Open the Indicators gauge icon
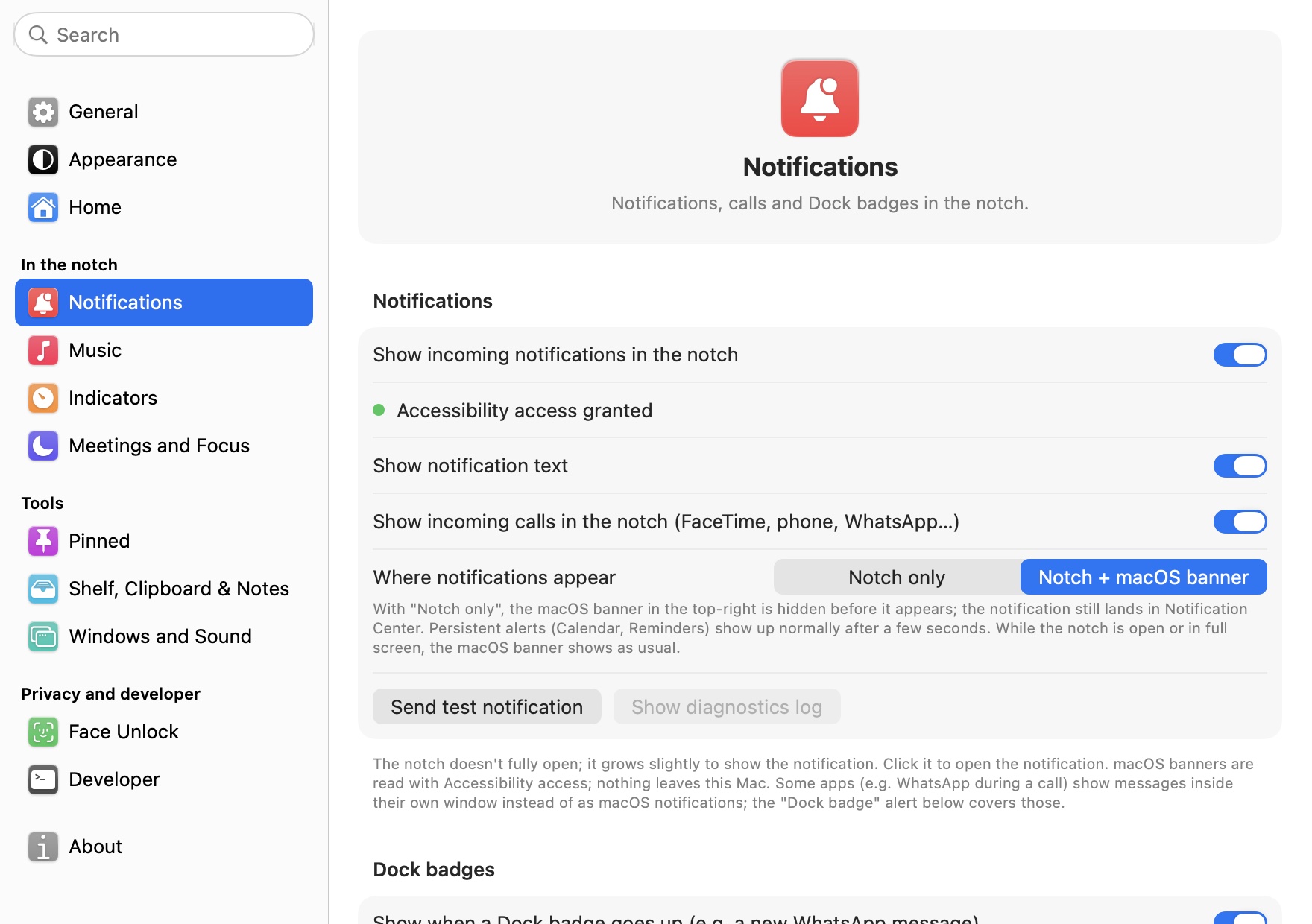This screenshot has width=1312, height=924. [43, 398]
